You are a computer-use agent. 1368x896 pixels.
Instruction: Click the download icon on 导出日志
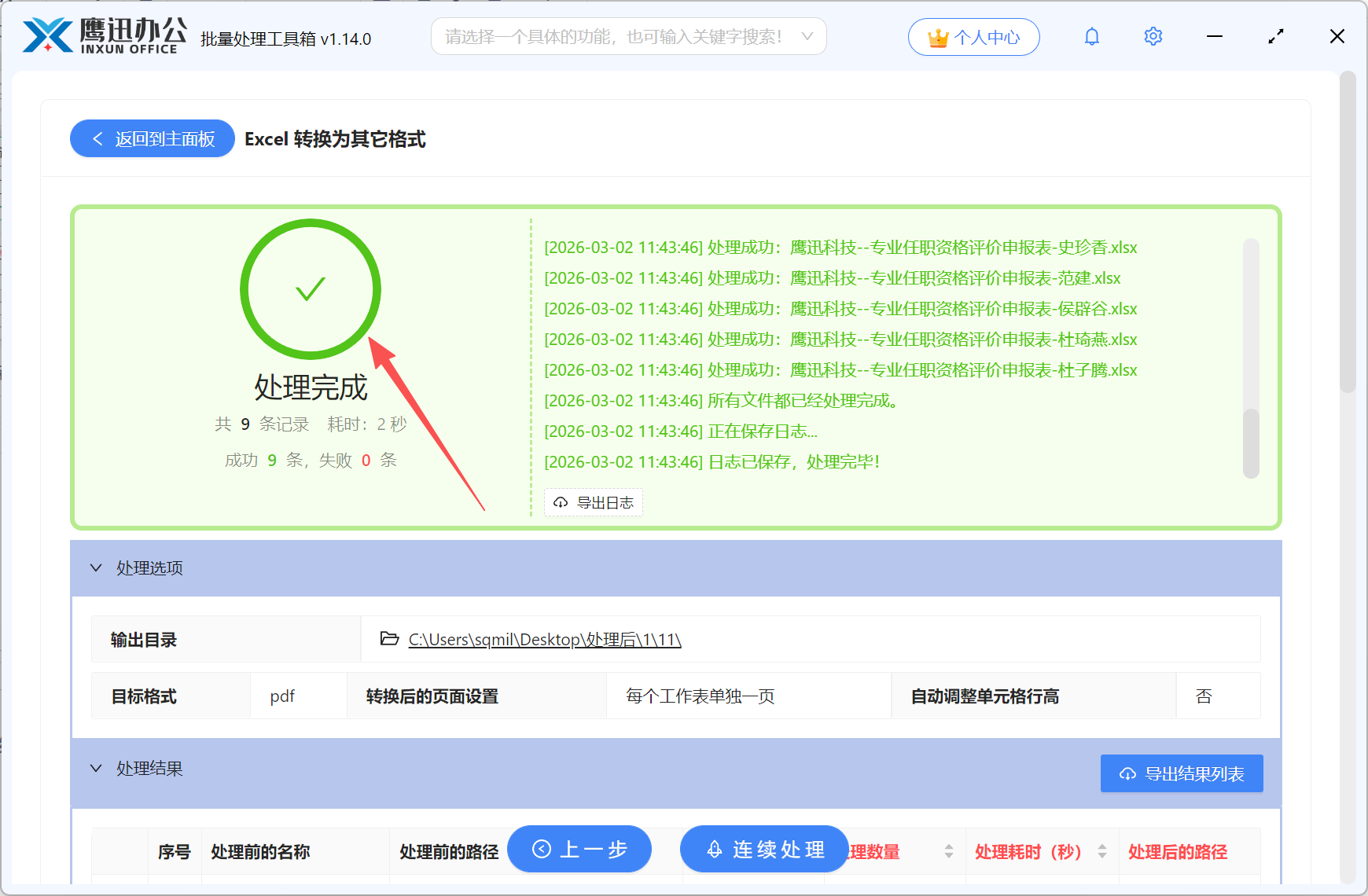(x=560, y=502)
